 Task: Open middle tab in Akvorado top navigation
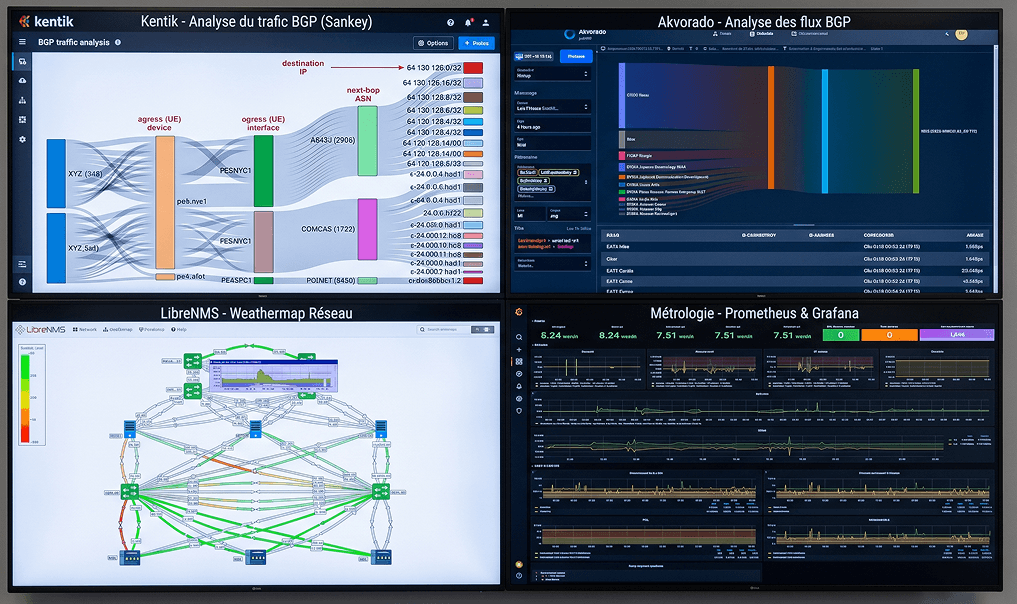pyautogui.click(x=761, y=33)
